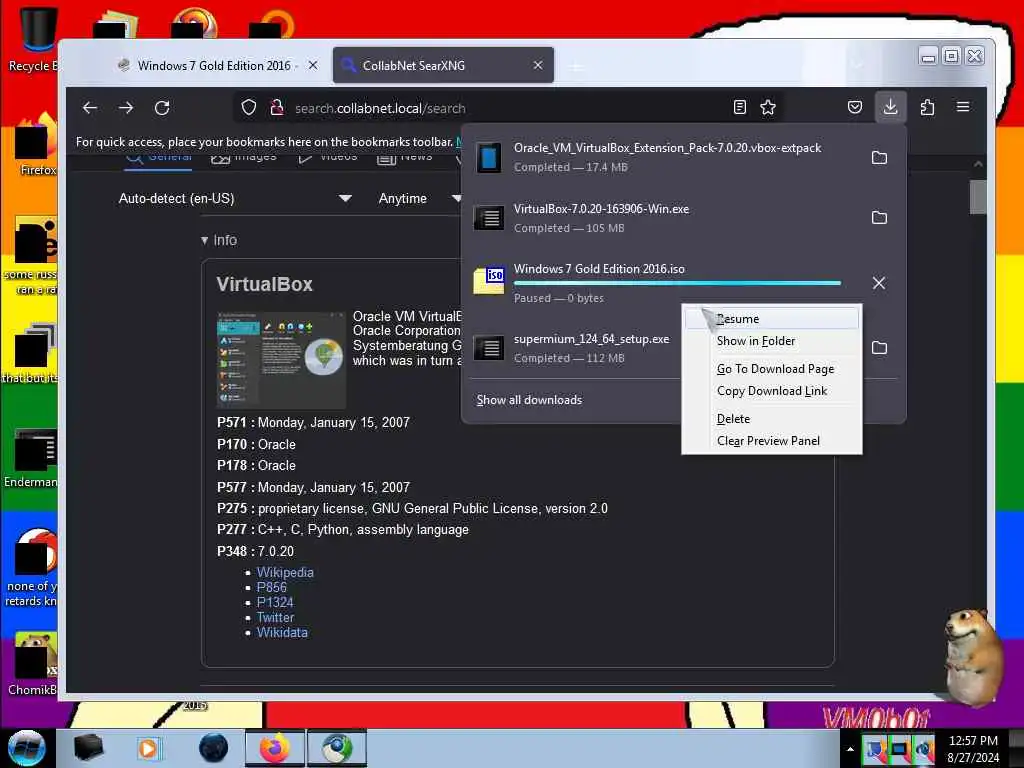Open the Supermium browser taskbar icon
Image resolution: width=1024 pixels, height=768 pixels.
(337, 748)
